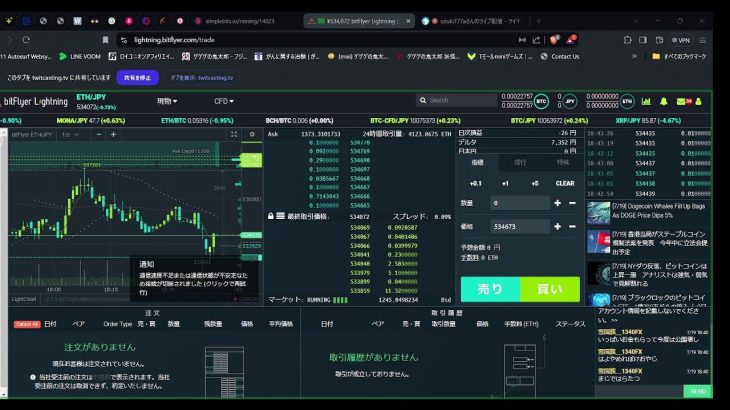Click the lock icon beside last traded price

(x=270, y=216)
